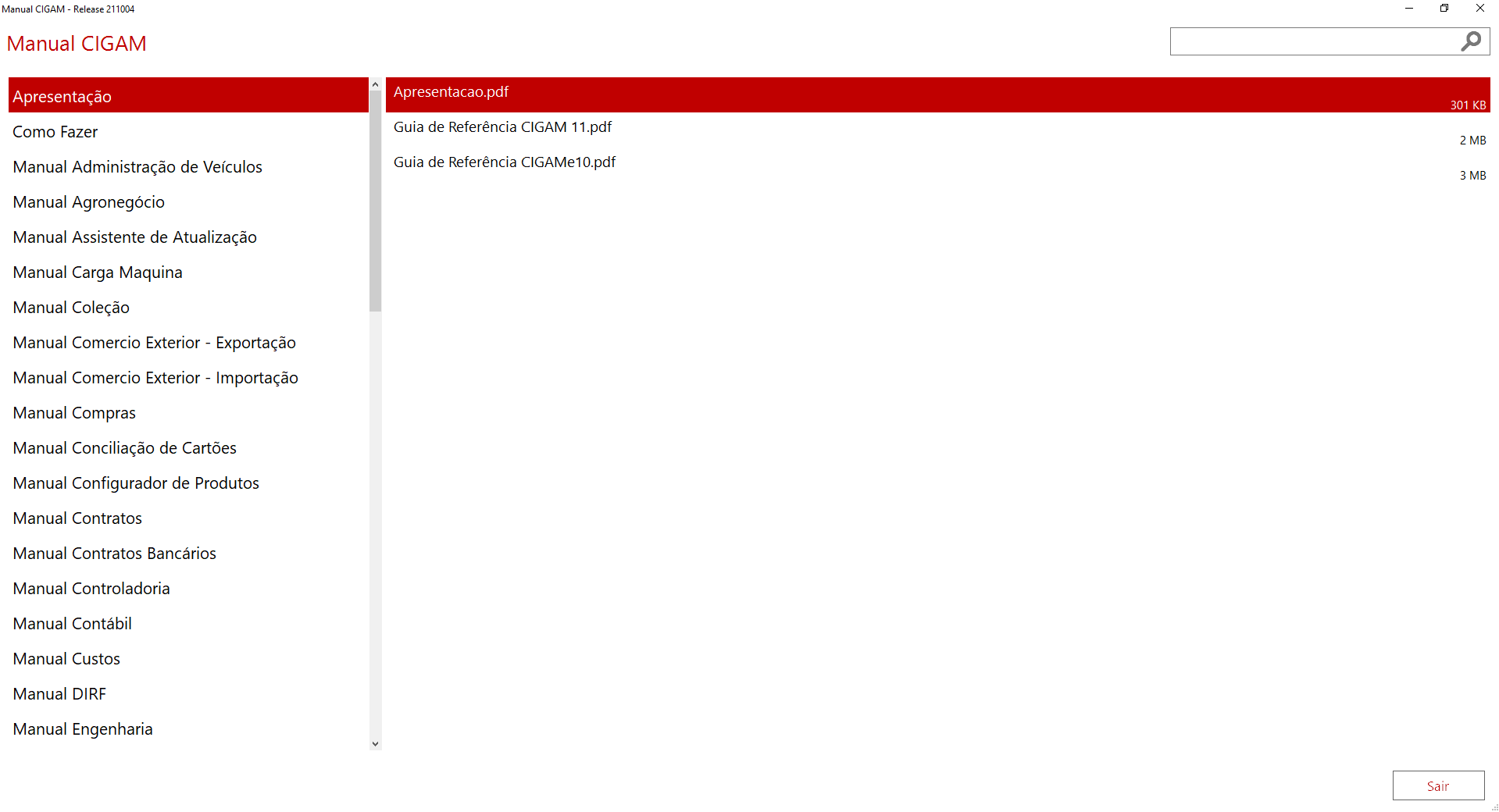Viewport: 1499px width, 812px height.
Task: Open Guia de Referência CIGAMe10.pdf
Action: coord(937,166)
